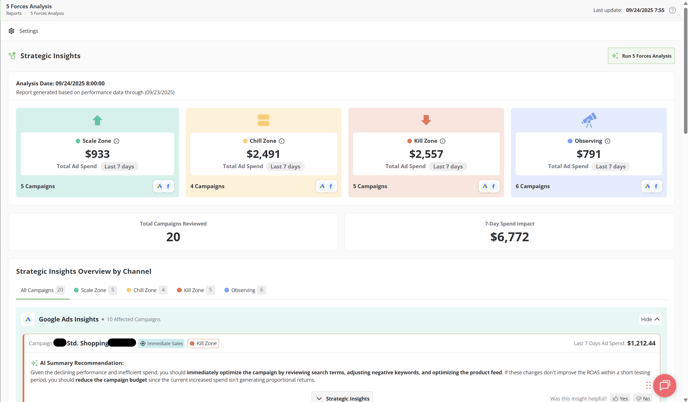Click the red Kill Zone down-arrow icon
Screen dimensions: 688x402
click(426, 120)
